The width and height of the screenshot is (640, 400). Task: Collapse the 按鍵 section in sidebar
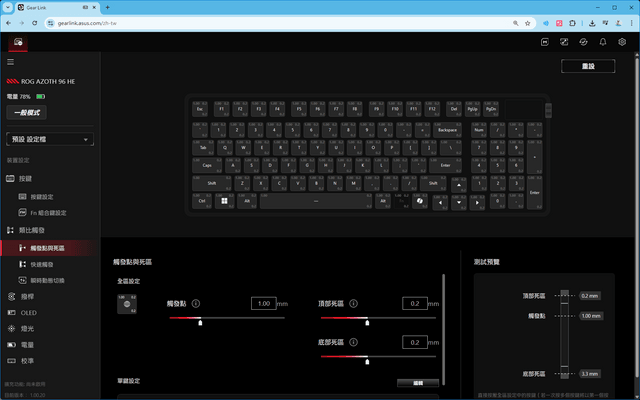(x=25, y=178)
